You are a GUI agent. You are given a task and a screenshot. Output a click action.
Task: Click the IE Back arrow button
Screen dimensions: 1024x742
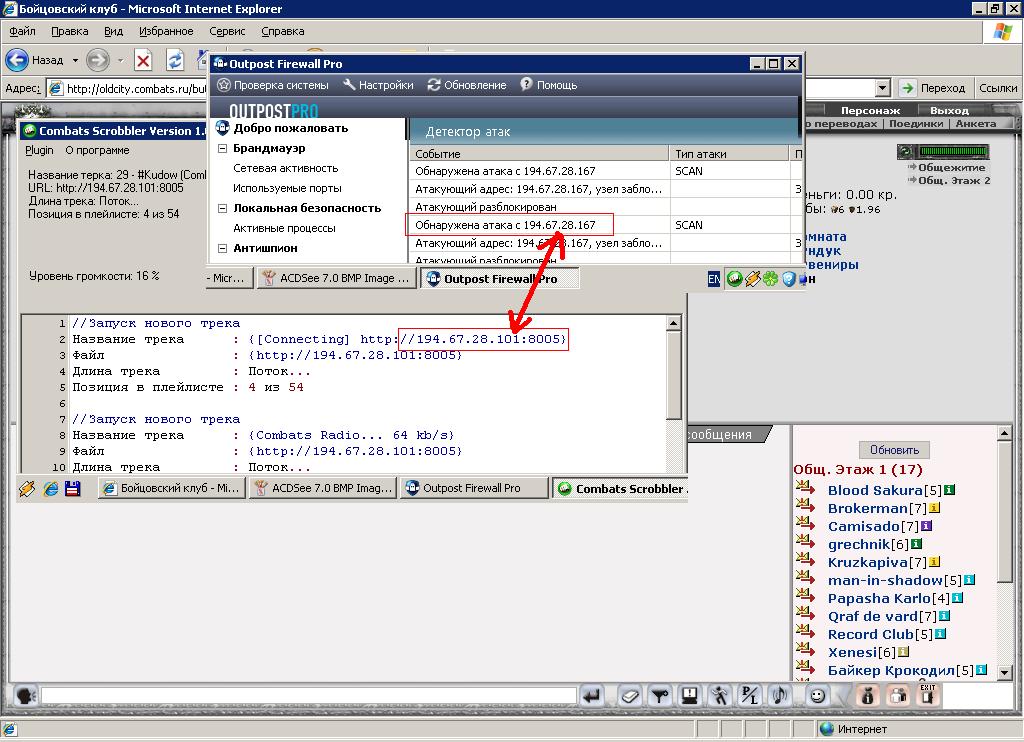(17, 60)
